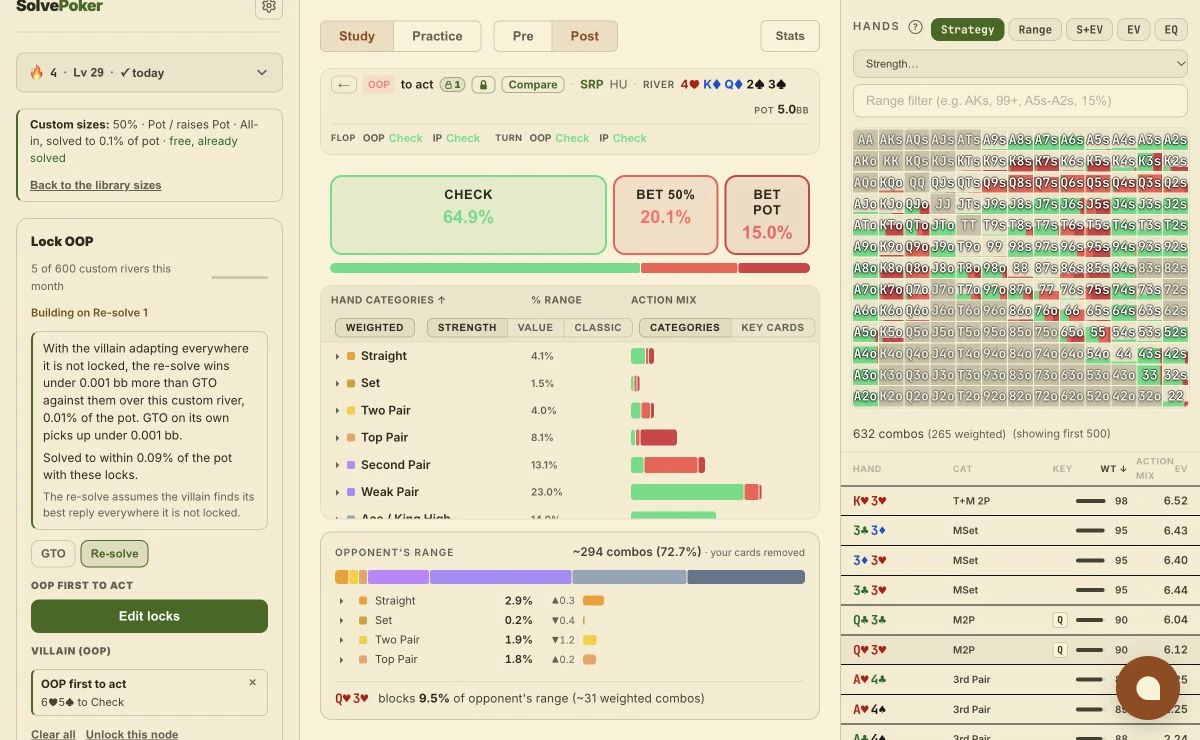Click the back arrow beside OOP
Viewport: 1200px width, 740px height.
click(345, 85)
